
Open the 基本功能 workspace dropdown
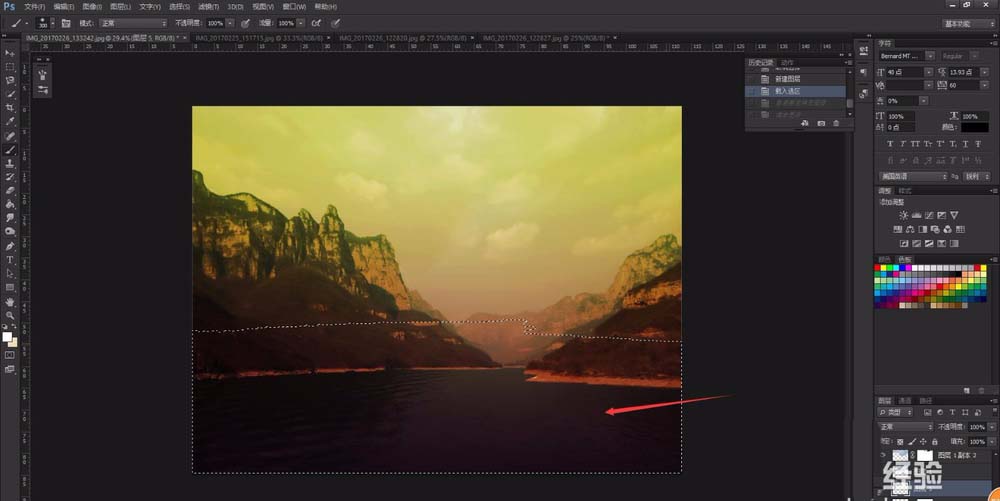tap(968, 24)
